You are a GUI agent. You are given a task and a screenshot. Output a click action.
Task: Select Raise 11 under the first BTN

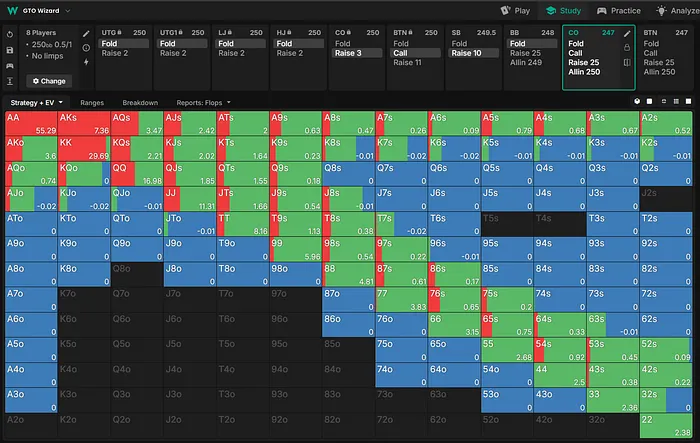tap(408, 62)
